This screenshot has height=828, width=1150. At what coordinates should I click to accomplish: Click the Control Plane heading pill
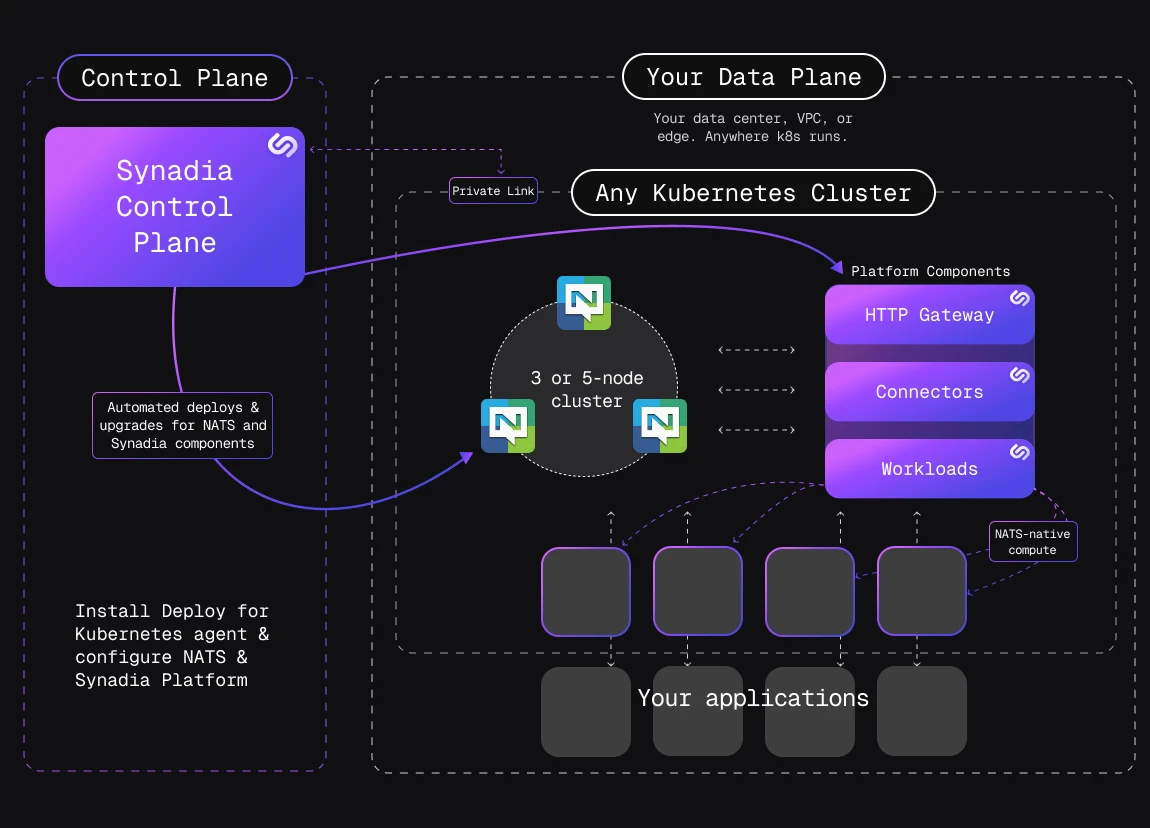(x=175, y=78)
